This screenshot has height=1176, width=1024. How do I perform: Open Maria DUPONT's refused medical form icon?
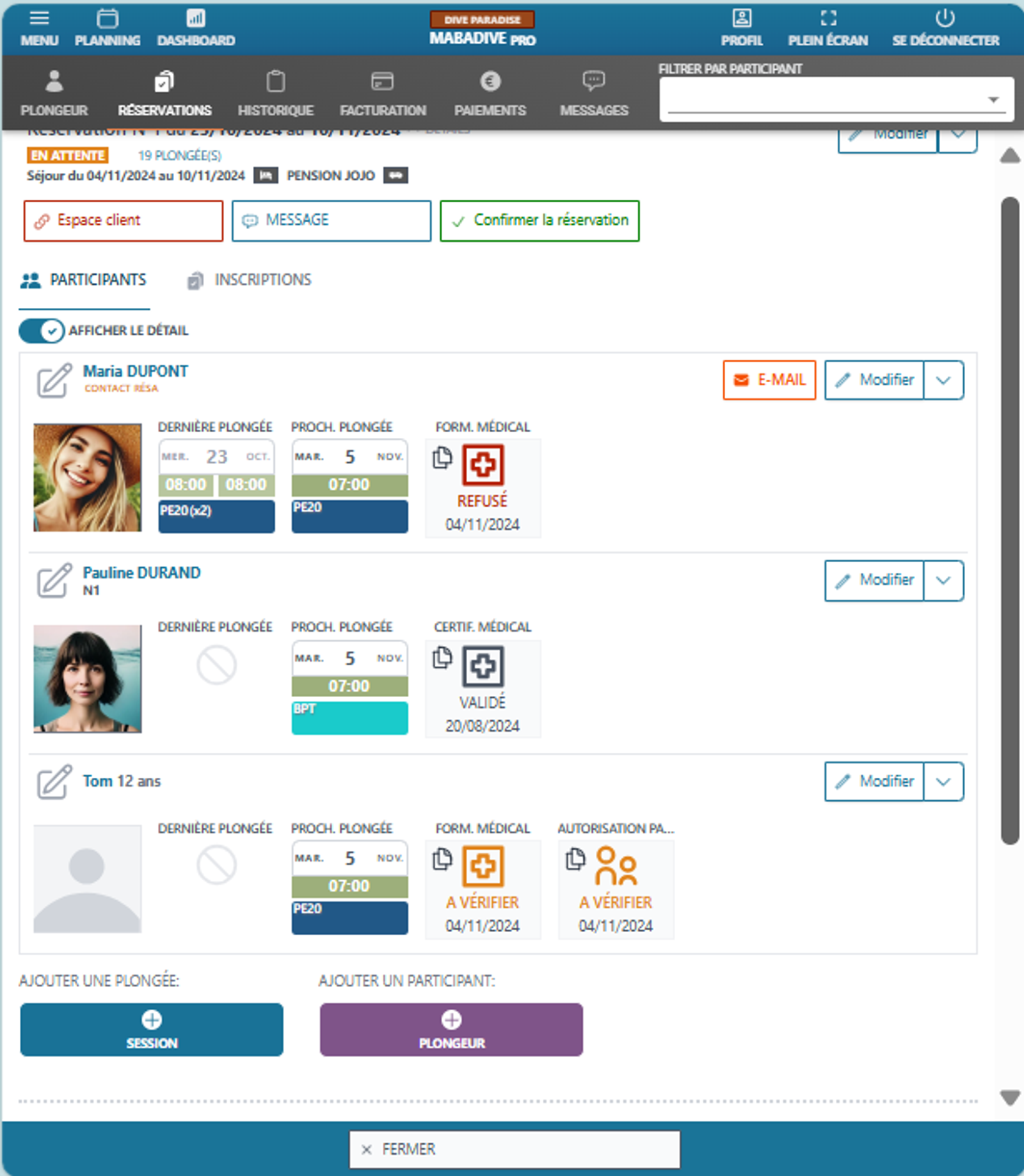[x=483, y=465]
